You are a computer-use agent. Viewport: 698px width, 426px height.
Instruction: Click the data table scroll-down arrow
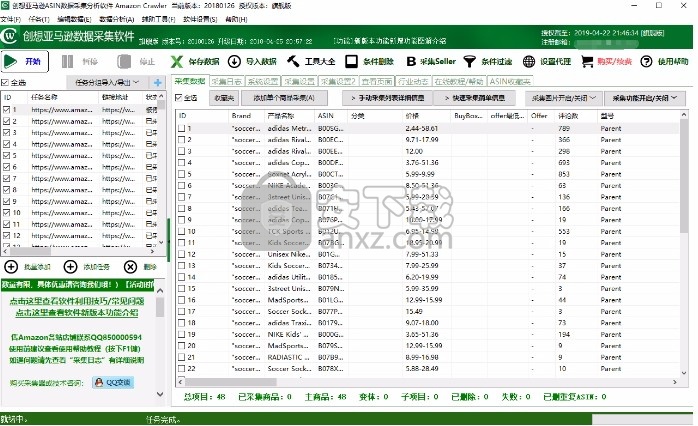point(684,373)
